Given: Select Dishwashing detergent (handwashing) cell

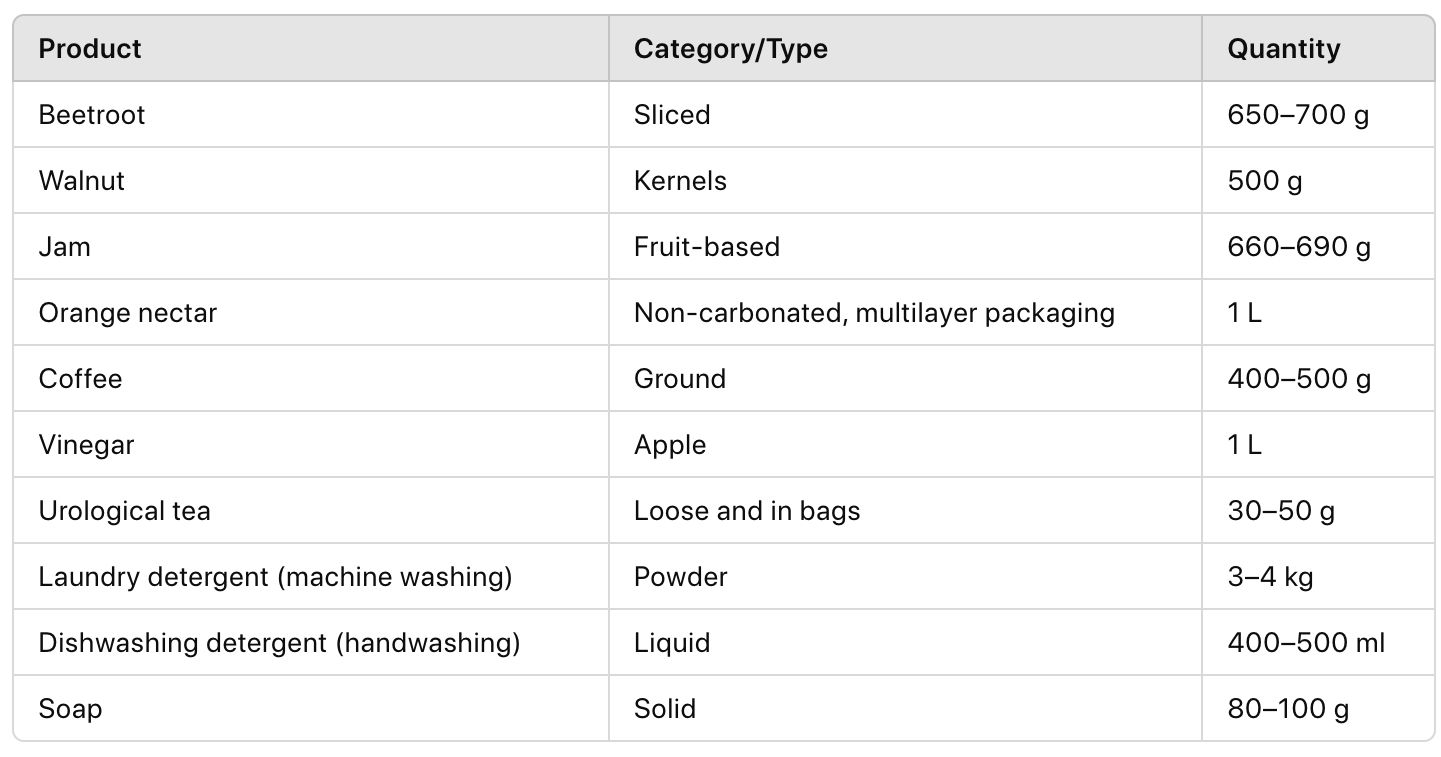Looking at the screenshot, I should (x=279, y=642).
